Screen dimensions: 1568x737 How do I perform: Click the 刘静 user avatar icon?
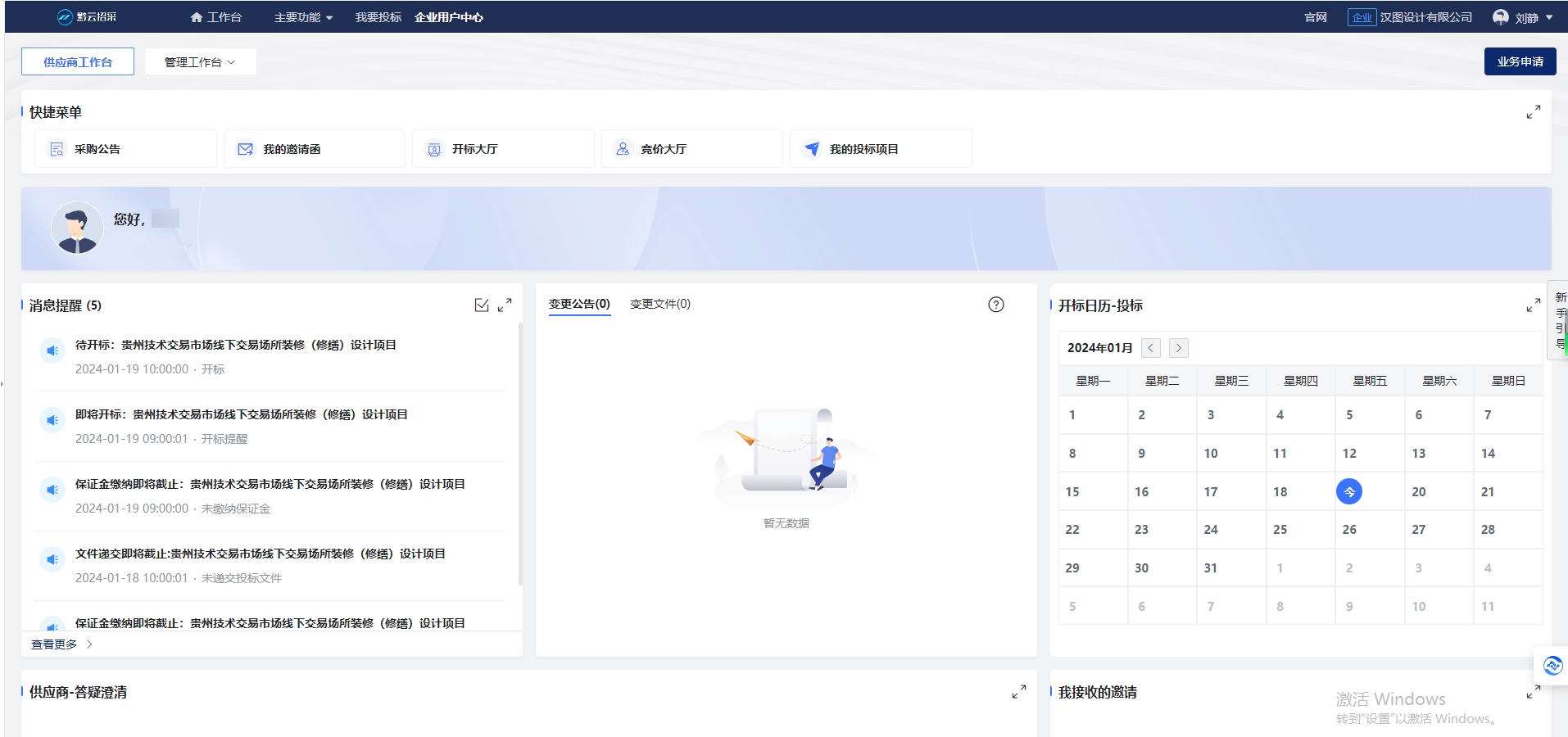[x=1499, y=16]
